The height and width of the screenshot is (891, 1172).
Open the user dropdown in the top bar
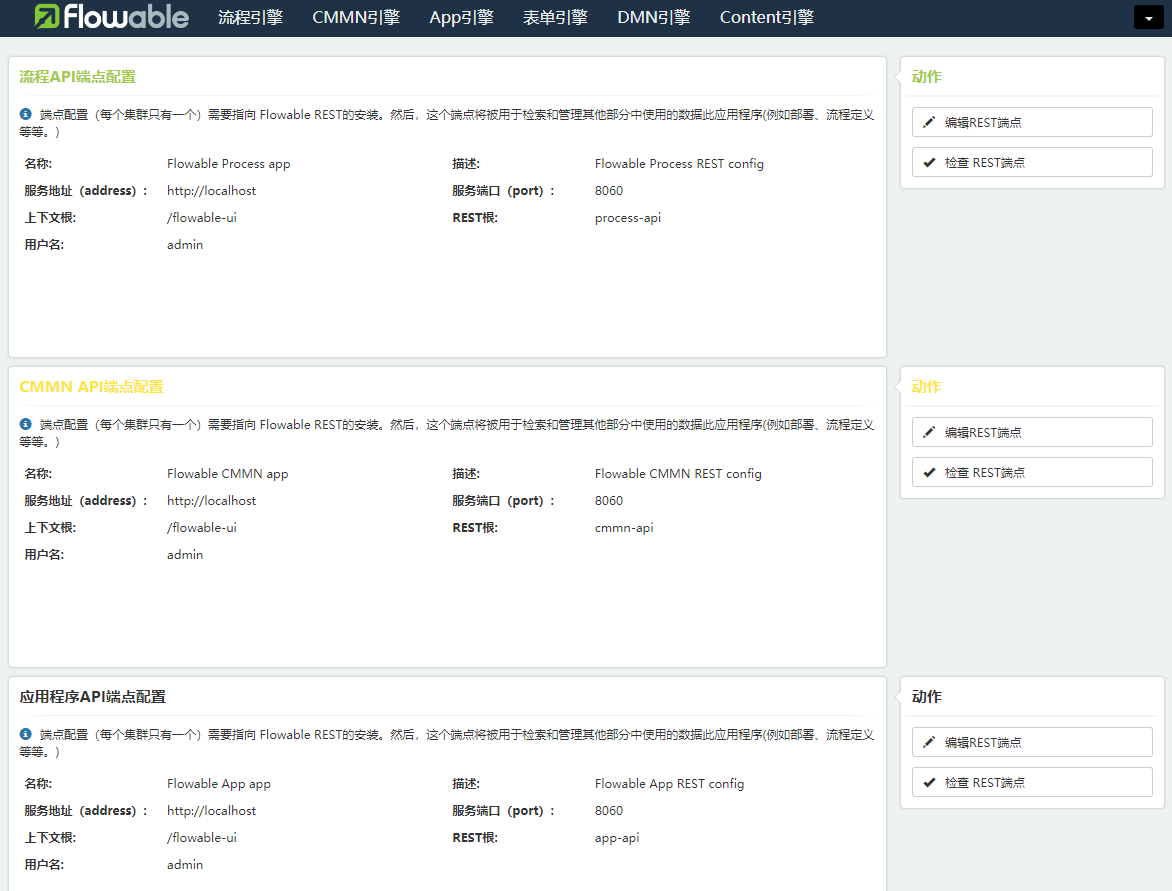click(1148, 17)
